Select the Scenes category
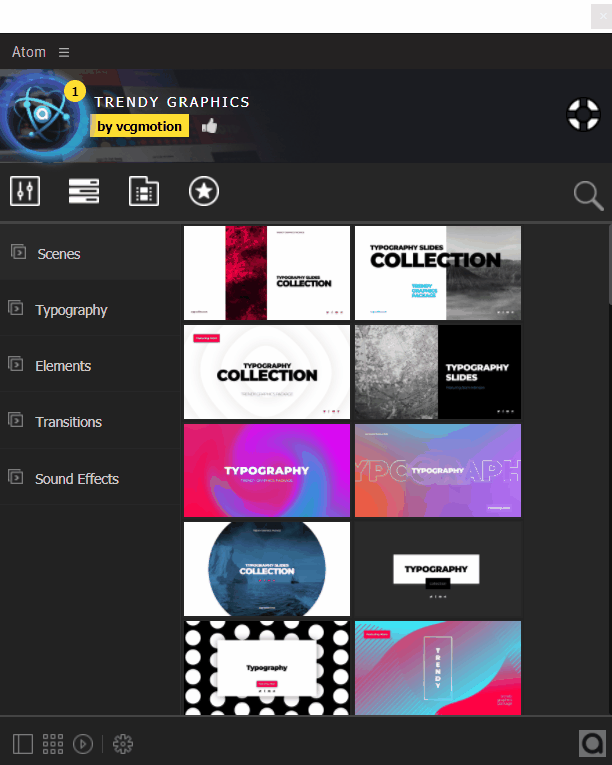Viewport: 612px width, 765px height. pyautogui.click(x=58, y=254)
